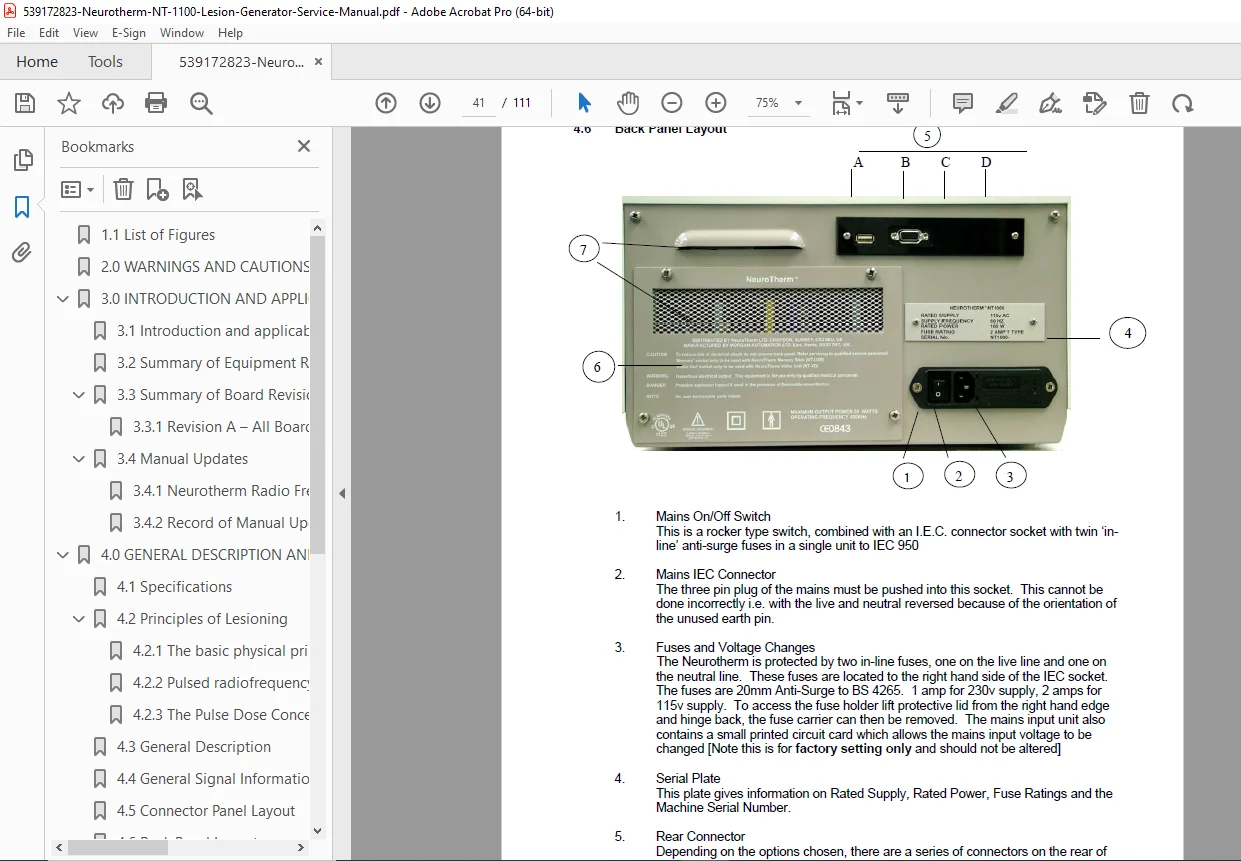The height and width of the screenshot is (861, 1241).
Task: Go to 3.2 Summary of Equipment bookmark
Action: pos(213,363)
